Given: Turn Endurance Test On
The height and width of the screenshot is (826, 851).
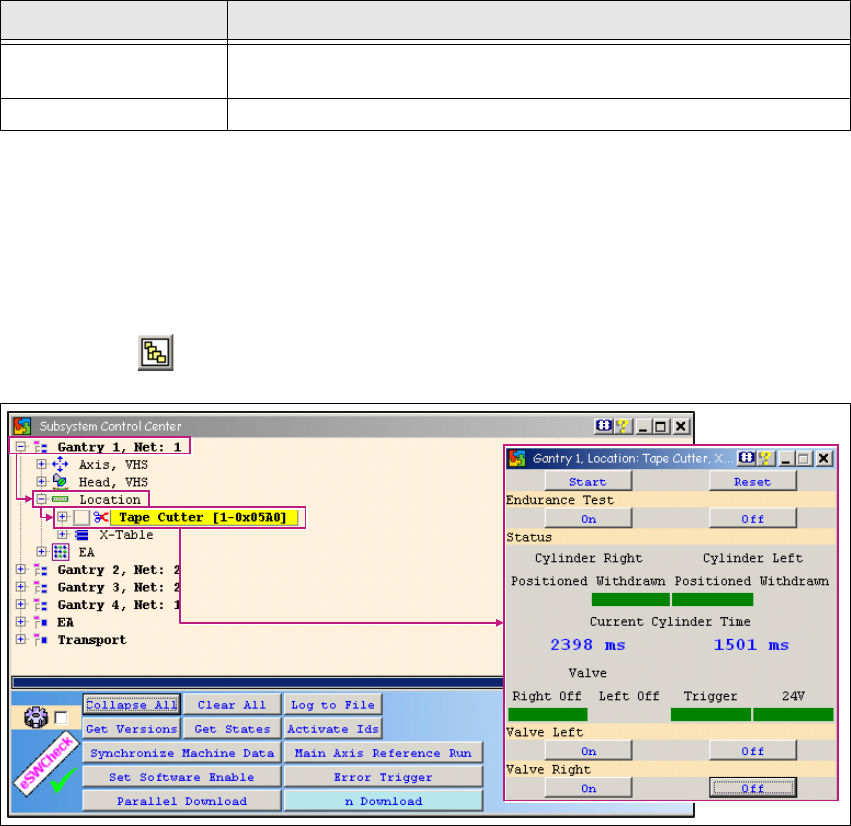Looking at the screenshot, I should tap(588, 519).
